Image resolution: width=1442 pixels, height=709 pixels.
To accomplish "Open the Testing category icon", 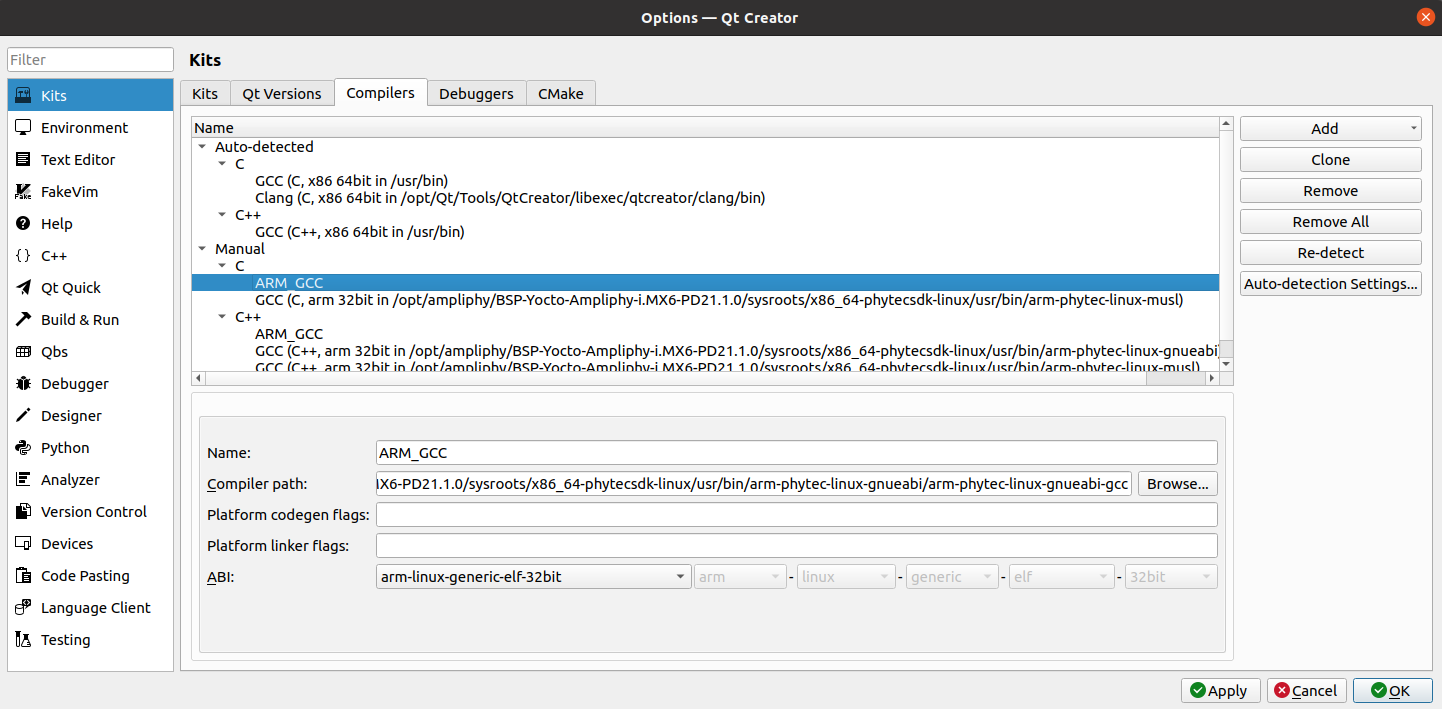I will tap(23, 640).
